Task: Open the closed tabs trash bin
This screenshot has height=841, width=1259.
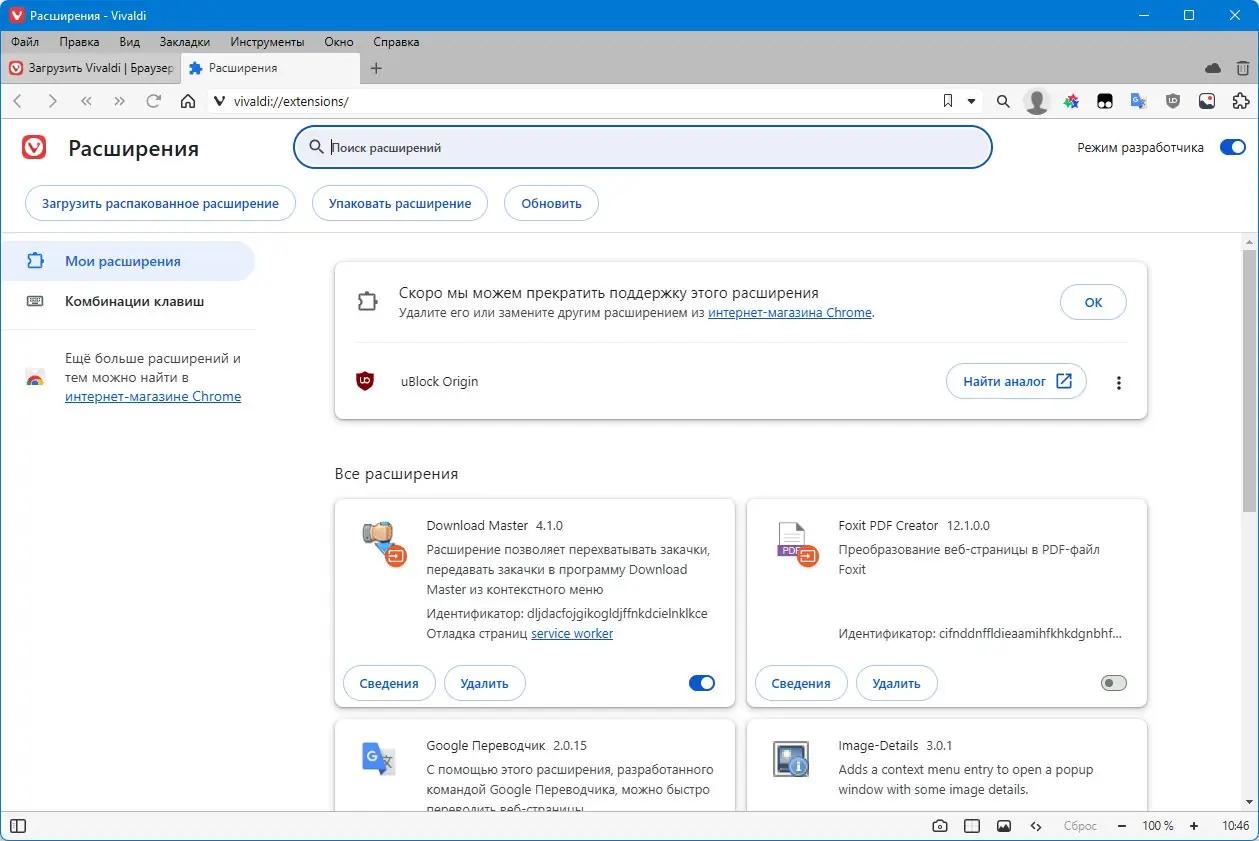Action: click(x=1242, y=68)
